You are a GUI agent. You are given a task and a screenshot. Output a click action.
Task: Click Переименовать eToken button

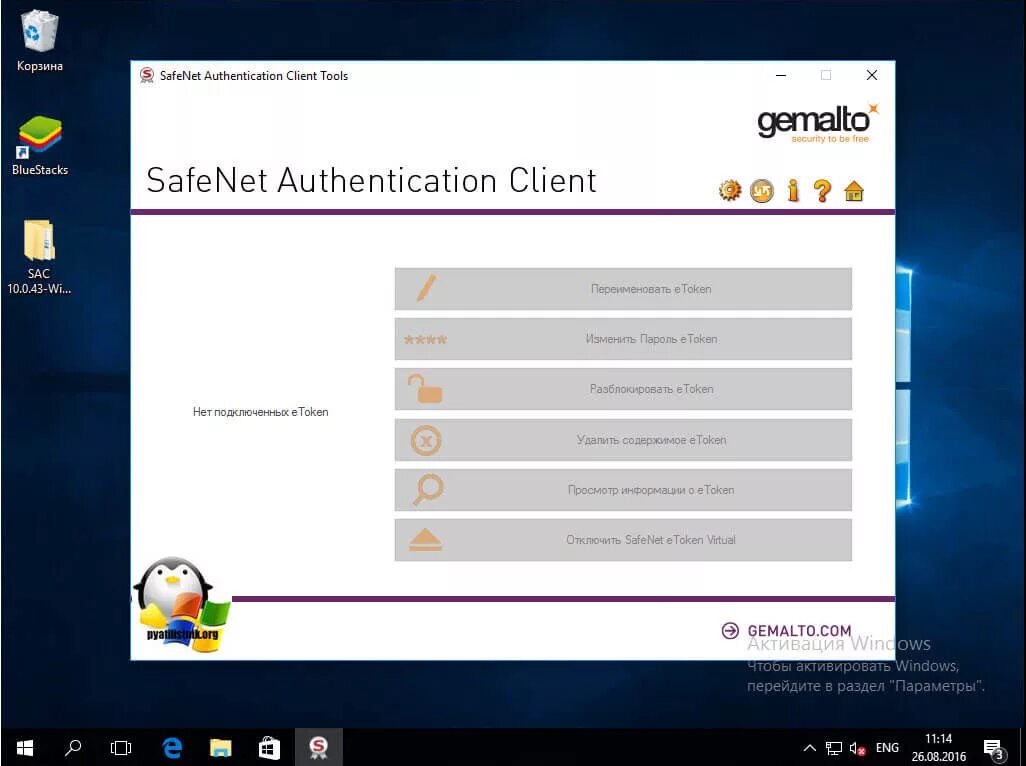click(x=623, y=288)
